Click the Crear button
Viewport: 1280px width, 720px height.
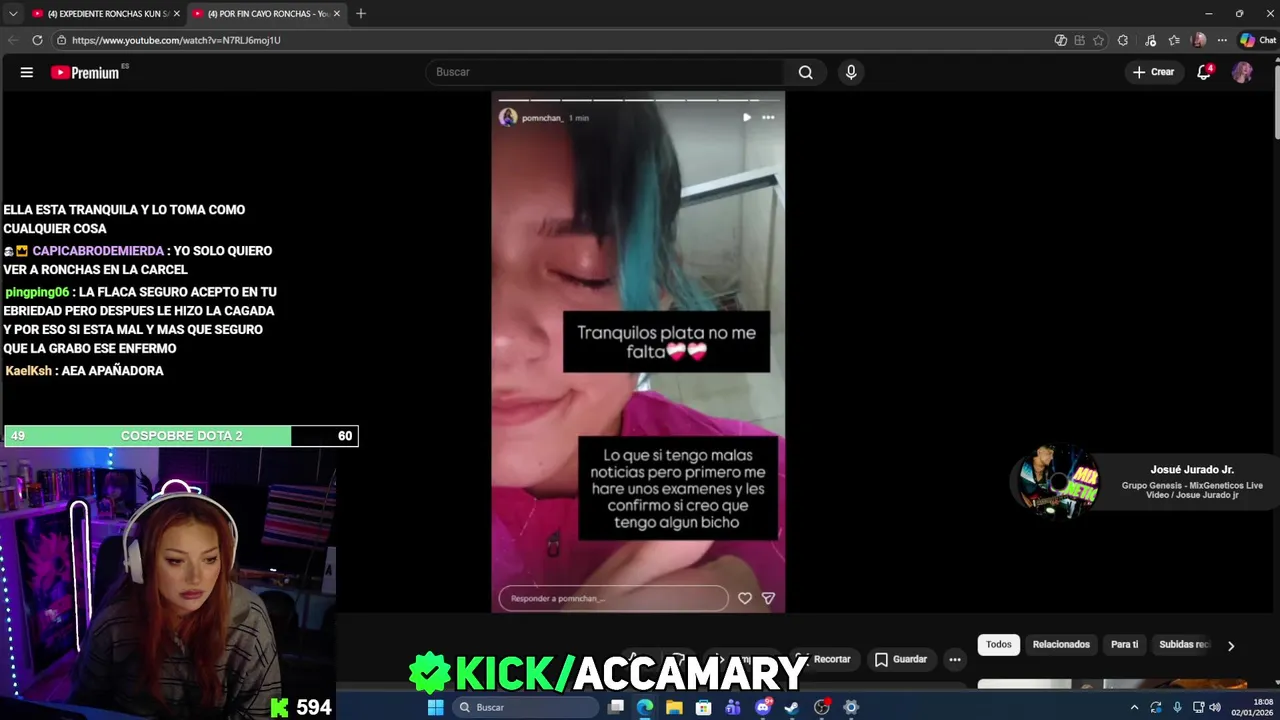point(1153,72)
